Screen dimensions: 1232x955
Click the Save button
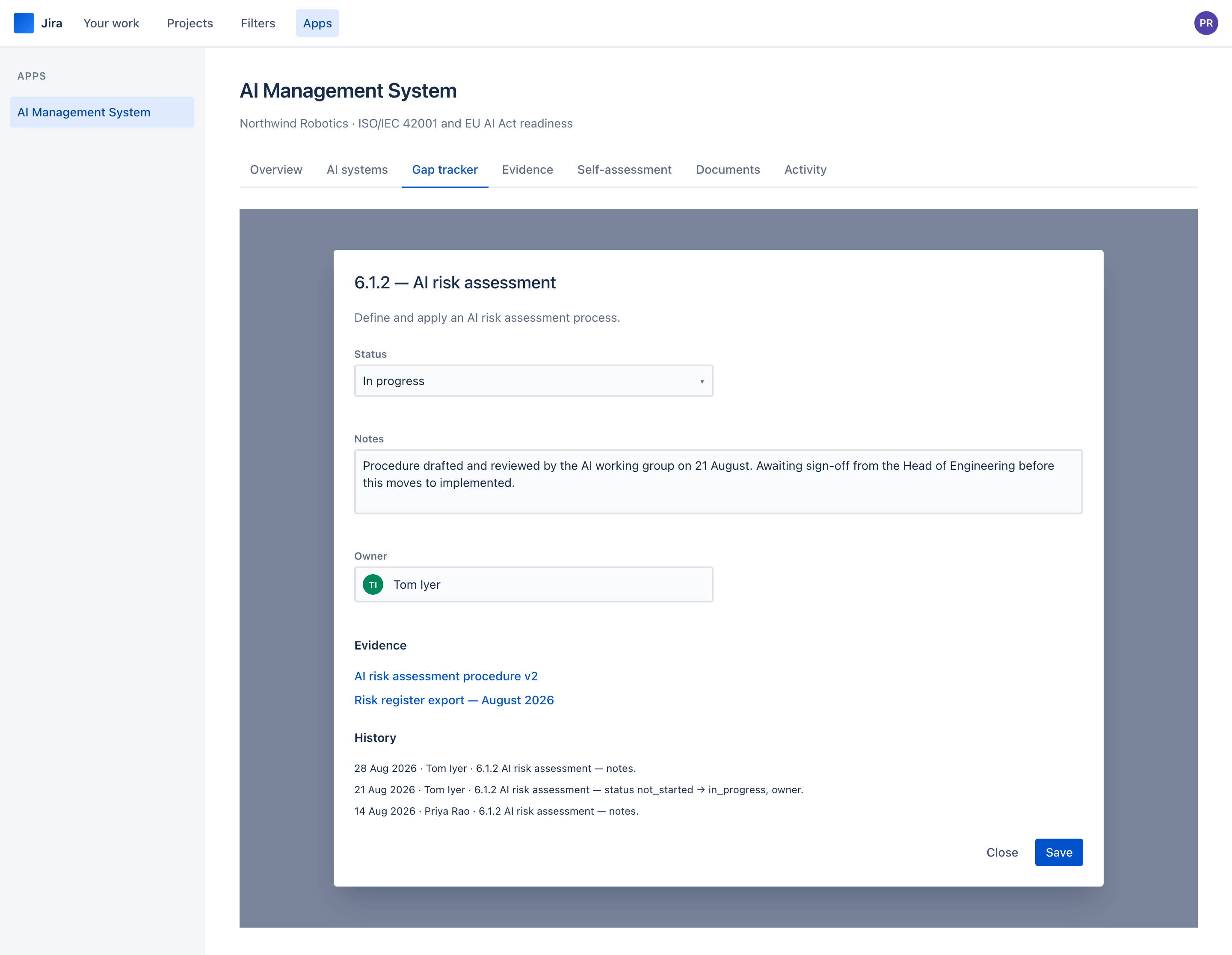[x=1058, y=852]
